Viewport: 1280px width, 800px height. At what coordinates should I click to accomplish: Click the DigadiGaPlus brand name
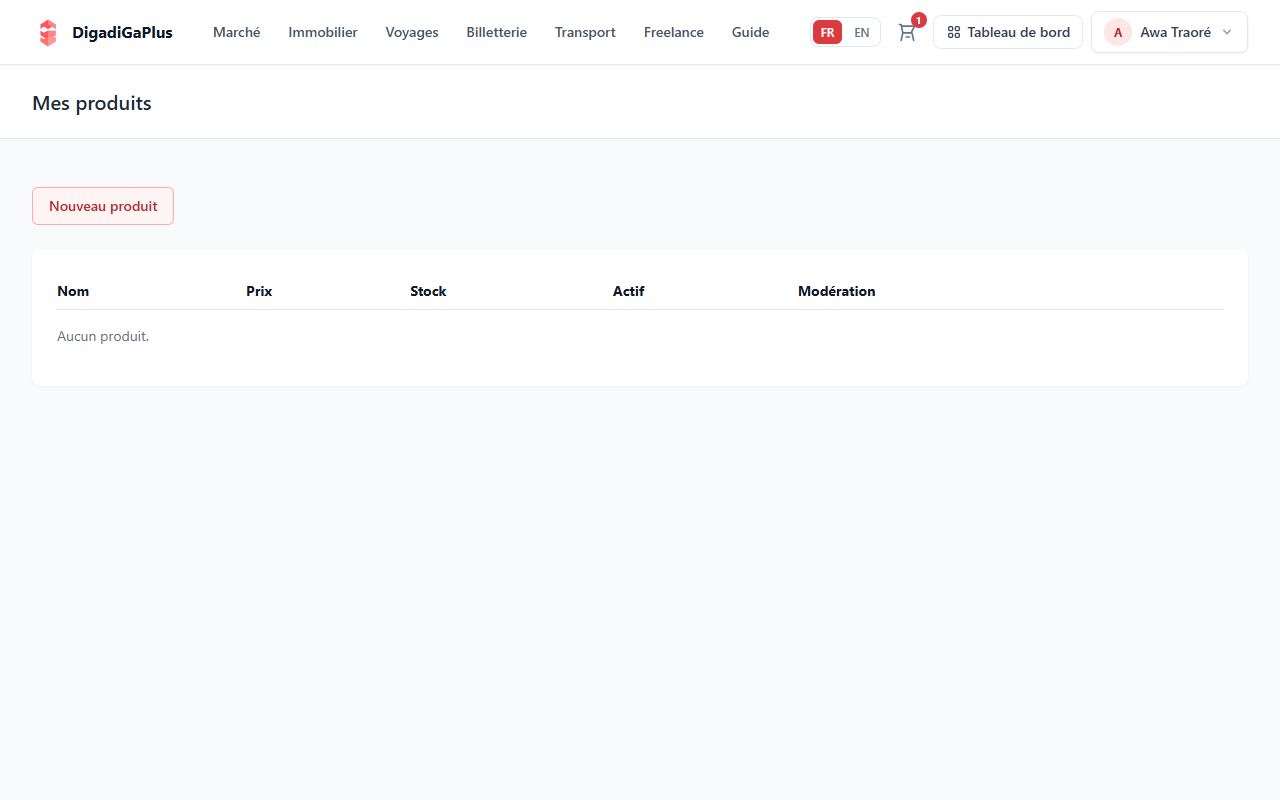coord(122,32)
